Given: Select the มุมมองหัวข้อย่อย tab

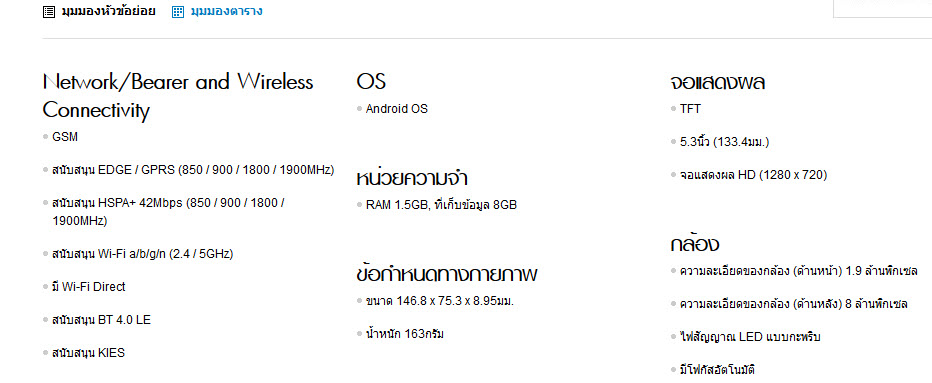Looking at the screenshot, I should tap(109, 11).
